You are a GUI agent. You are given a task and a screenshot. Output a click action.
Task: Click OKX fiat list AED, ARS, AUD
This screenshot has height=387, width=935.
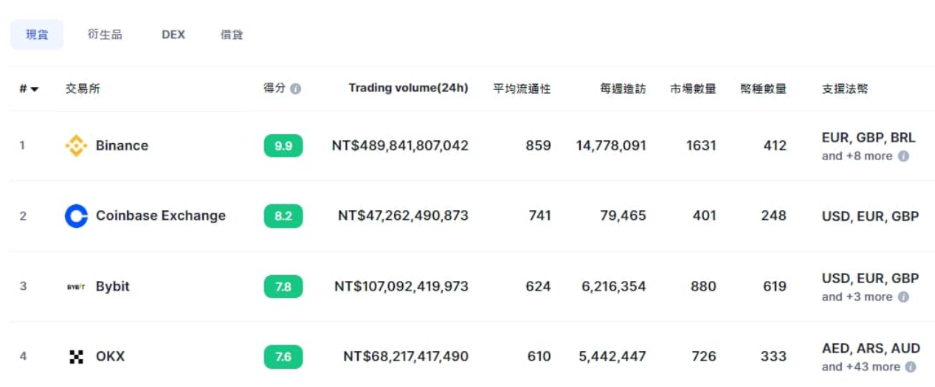(871, 348)
